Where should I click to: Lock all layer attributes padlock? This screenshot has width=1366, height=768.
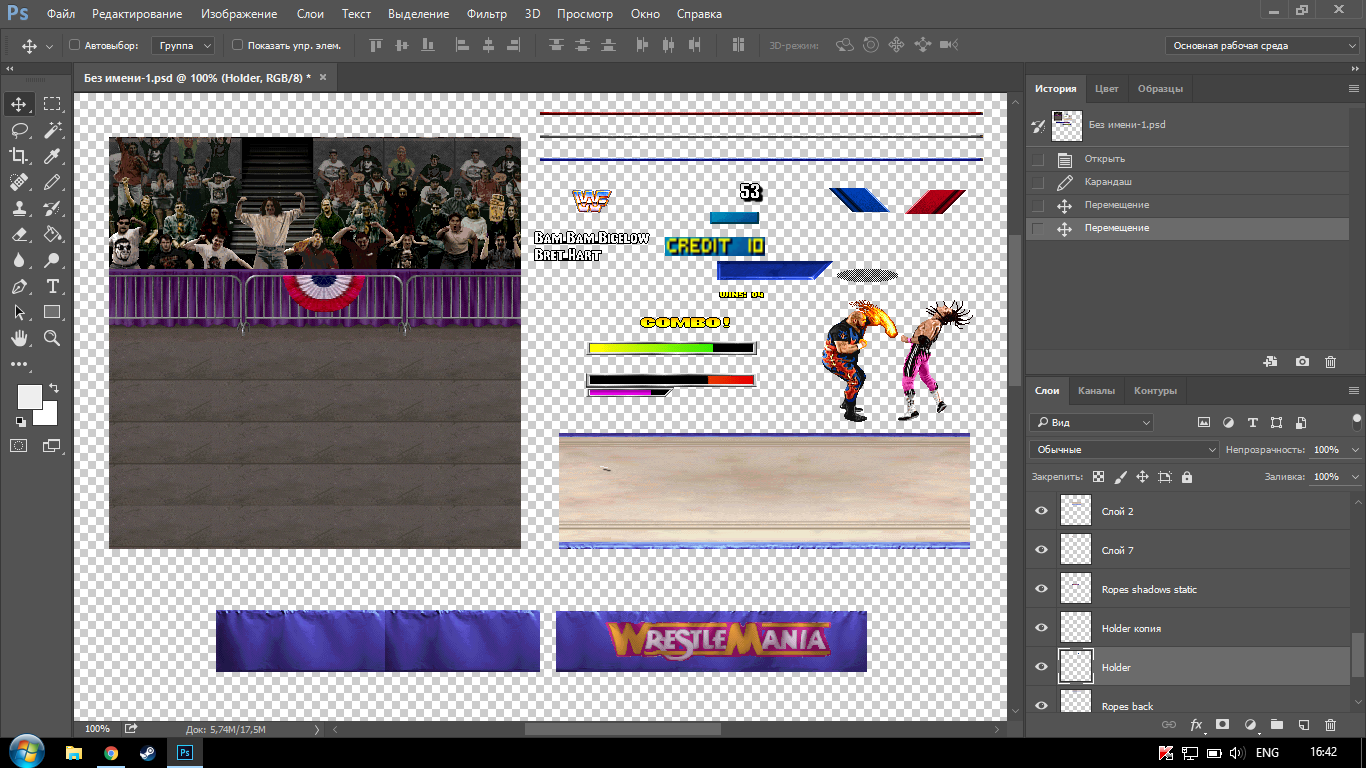pyautogui.click(x=1186, y=477)
